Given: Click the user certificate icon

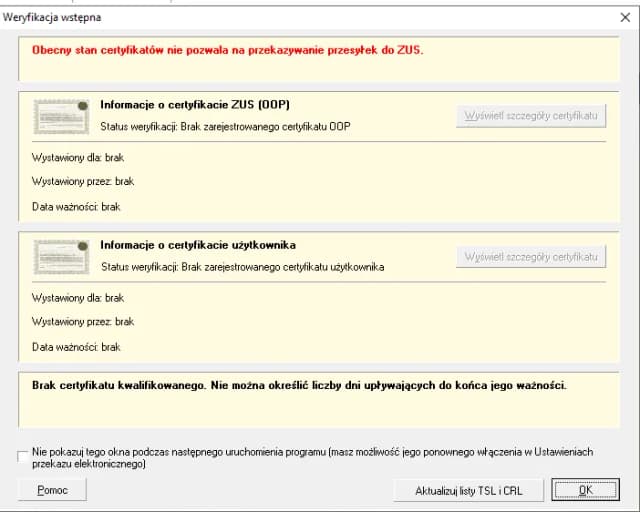Looking at the screenshot, I should pyautogui.click(x=61, y=257).
